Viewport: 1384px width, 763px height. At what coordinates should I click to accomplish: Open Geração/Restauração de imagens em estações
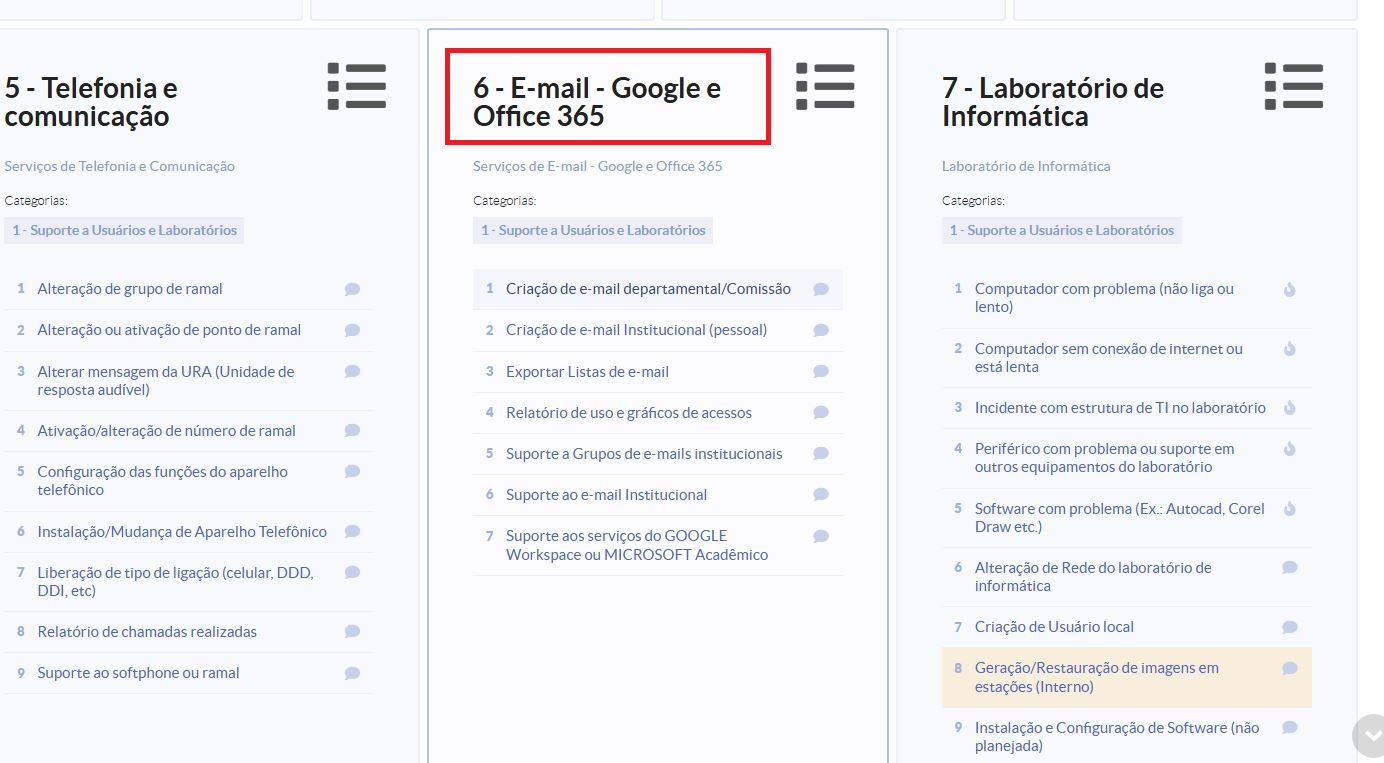[x=1096, y=677]
